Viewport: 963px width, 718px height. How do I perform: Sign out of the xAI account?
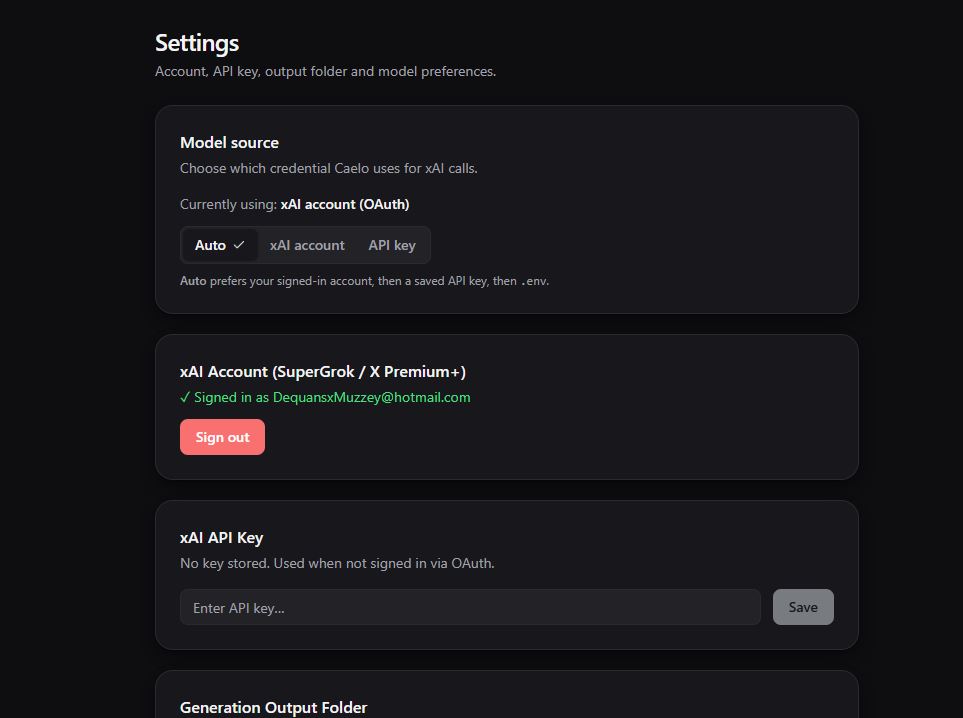click(222, 437)
